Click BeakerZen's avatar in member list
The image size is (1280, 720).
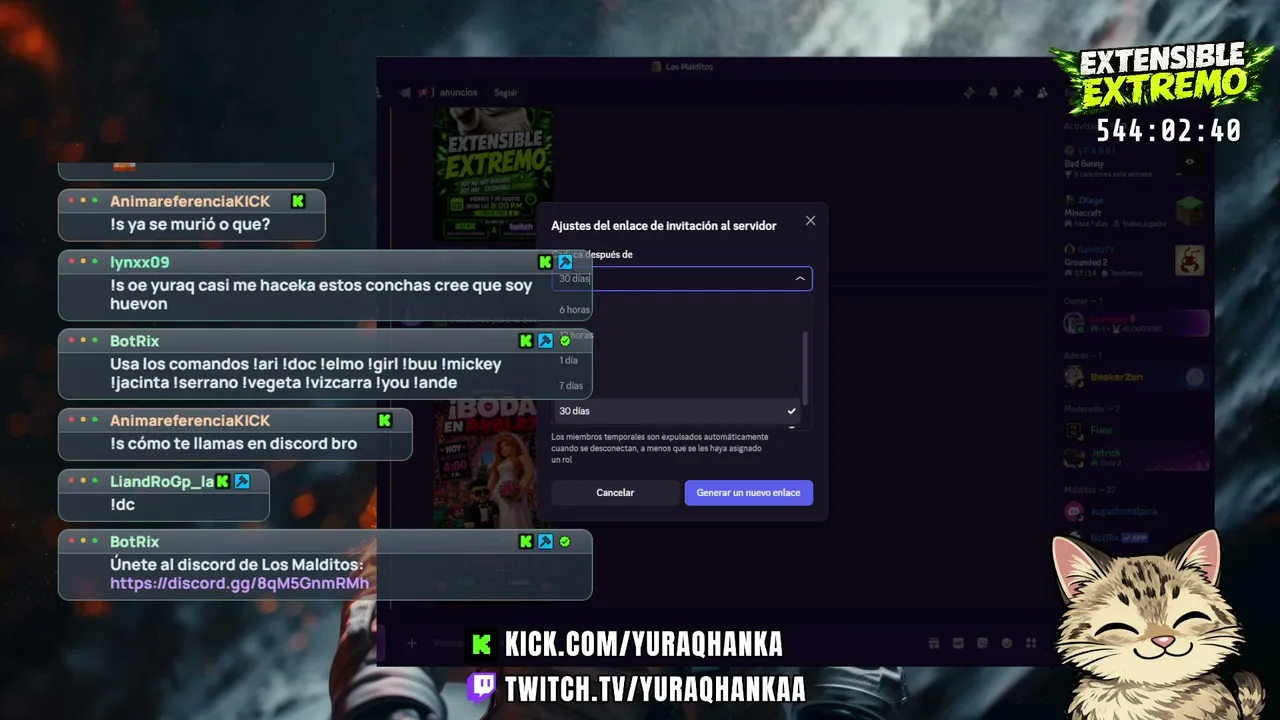tap(1074, 377)
